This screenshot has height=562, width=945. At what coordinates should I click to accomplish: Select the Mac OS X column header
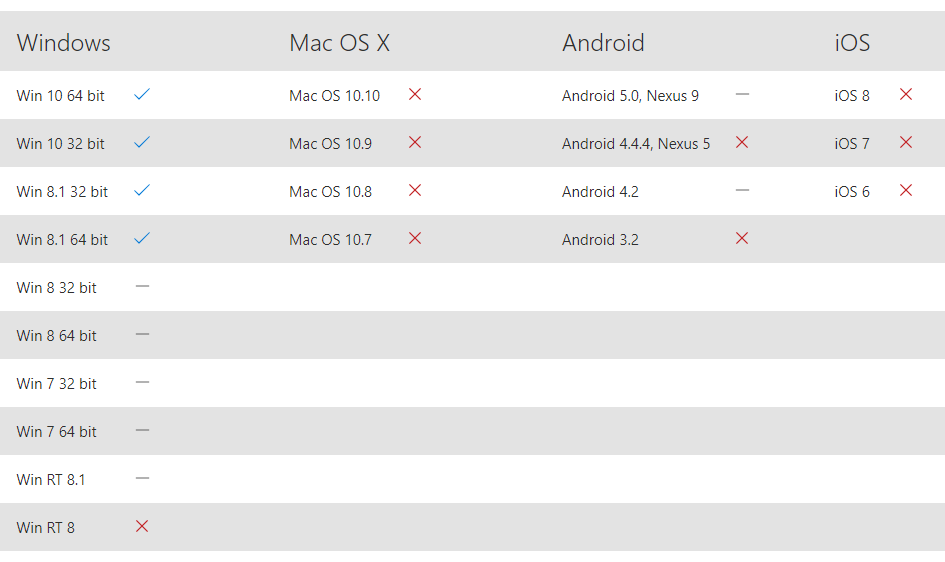click(x=339, y=43)
